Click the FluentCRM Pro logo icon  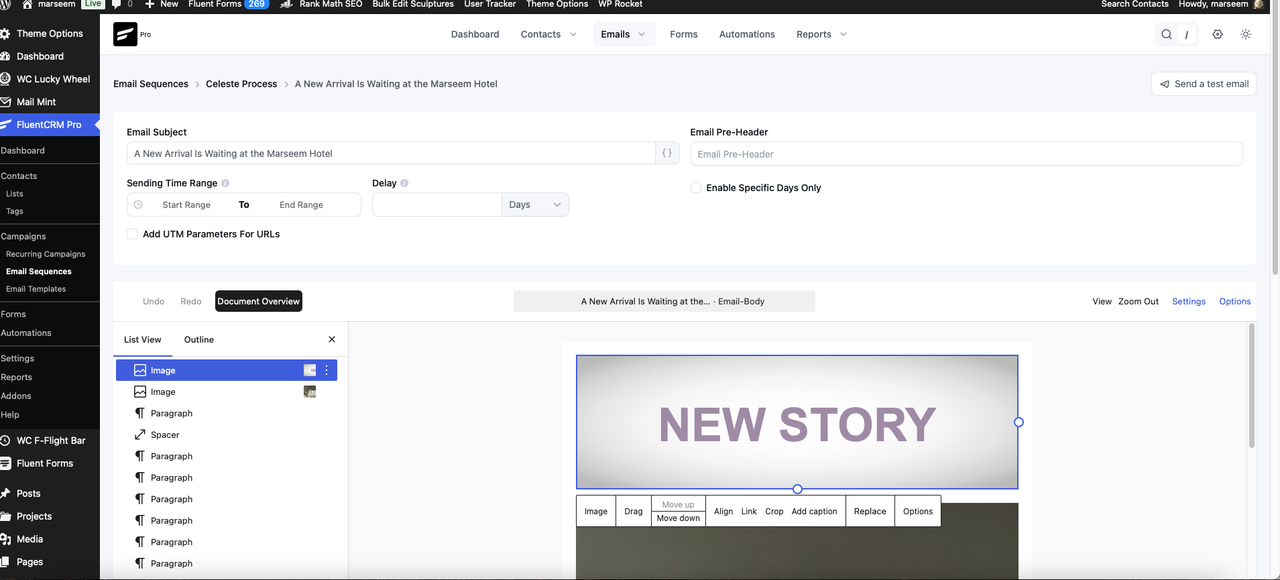(x=125, y=34)
